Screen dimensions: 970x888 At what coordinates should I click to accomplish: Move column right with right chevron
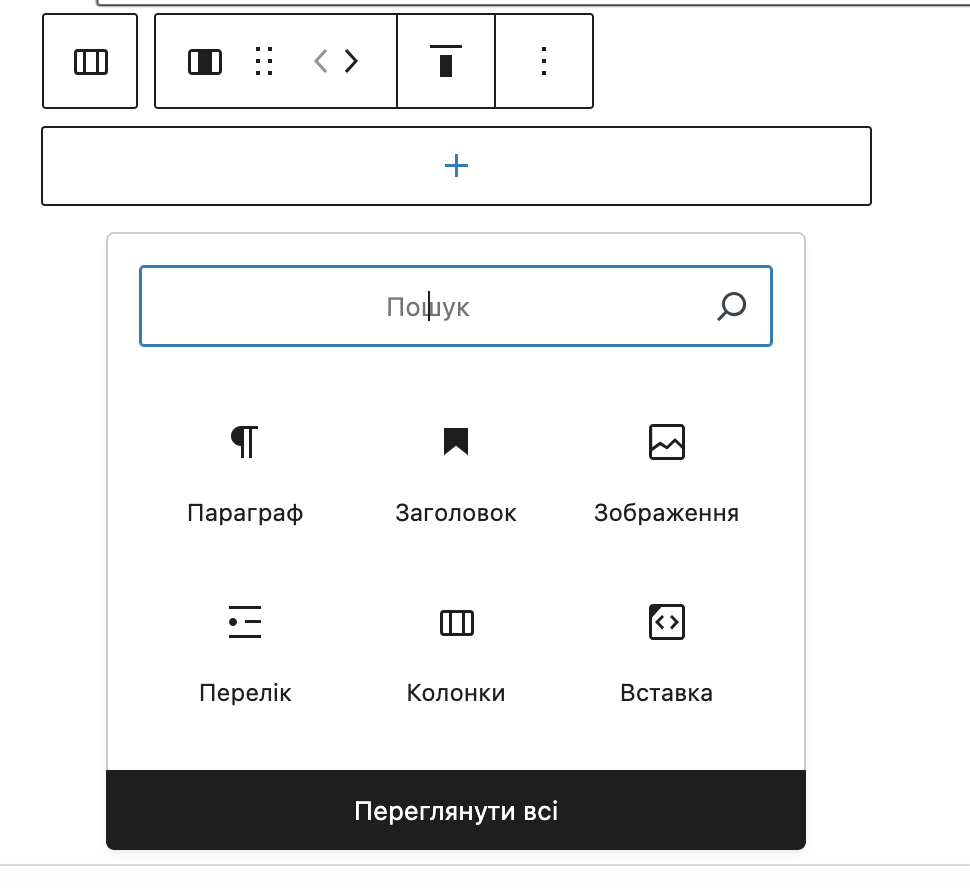coord(351,62)
